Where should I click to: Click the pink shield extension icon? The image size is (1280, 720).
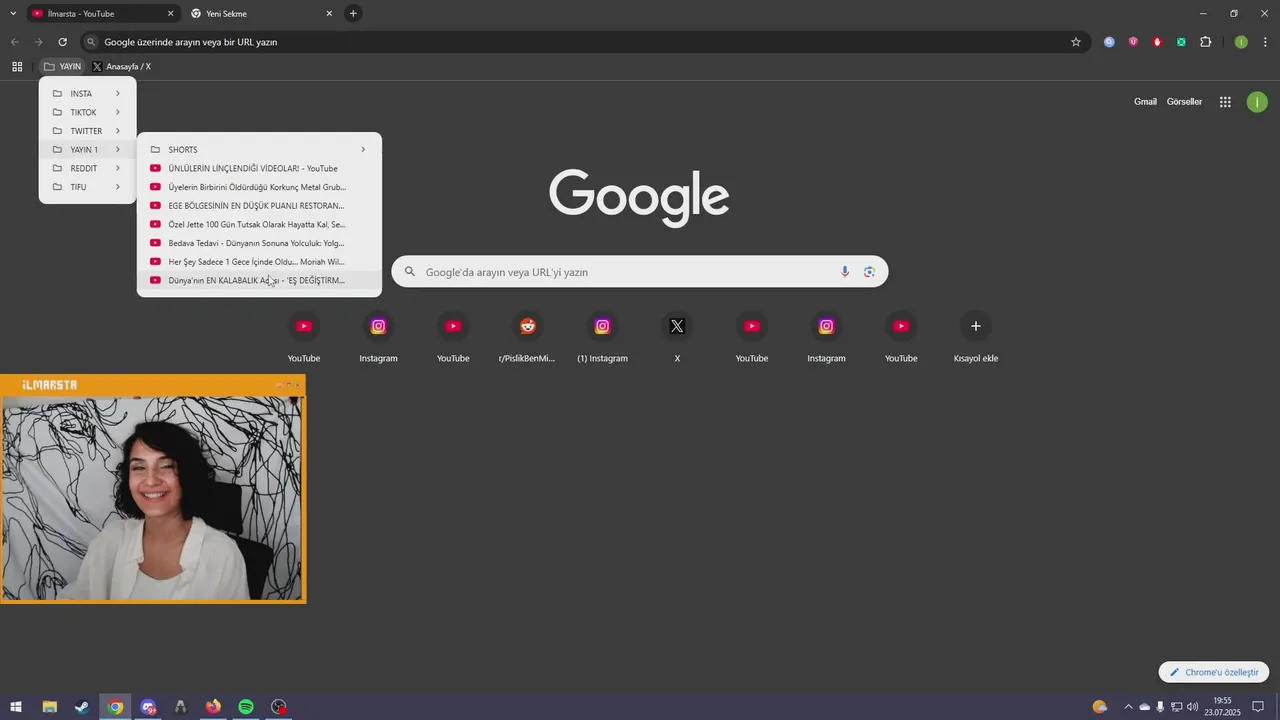(1133, 42)
